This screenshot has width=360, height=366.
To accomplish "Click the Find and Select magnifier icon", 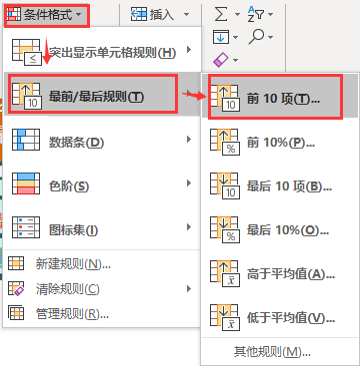I will [x=256, y=37].
